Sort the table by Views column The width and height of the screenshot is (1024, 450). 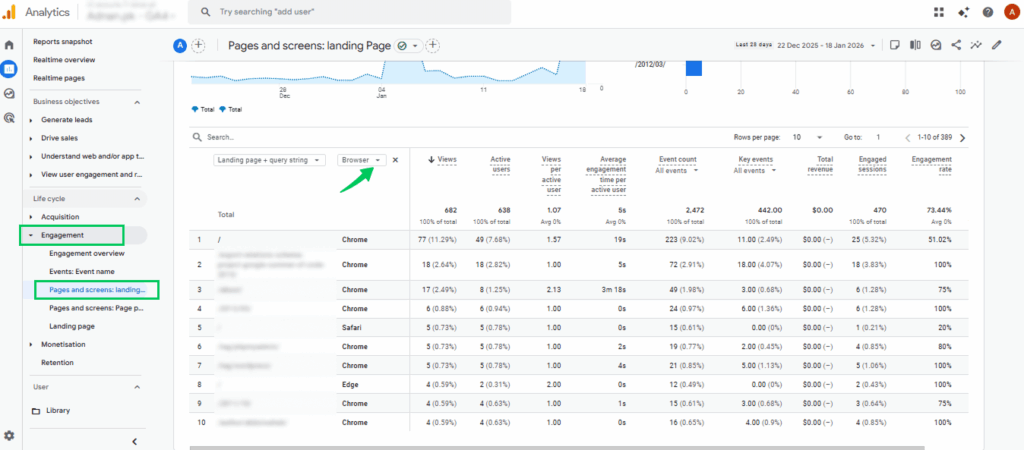point(442,159)
